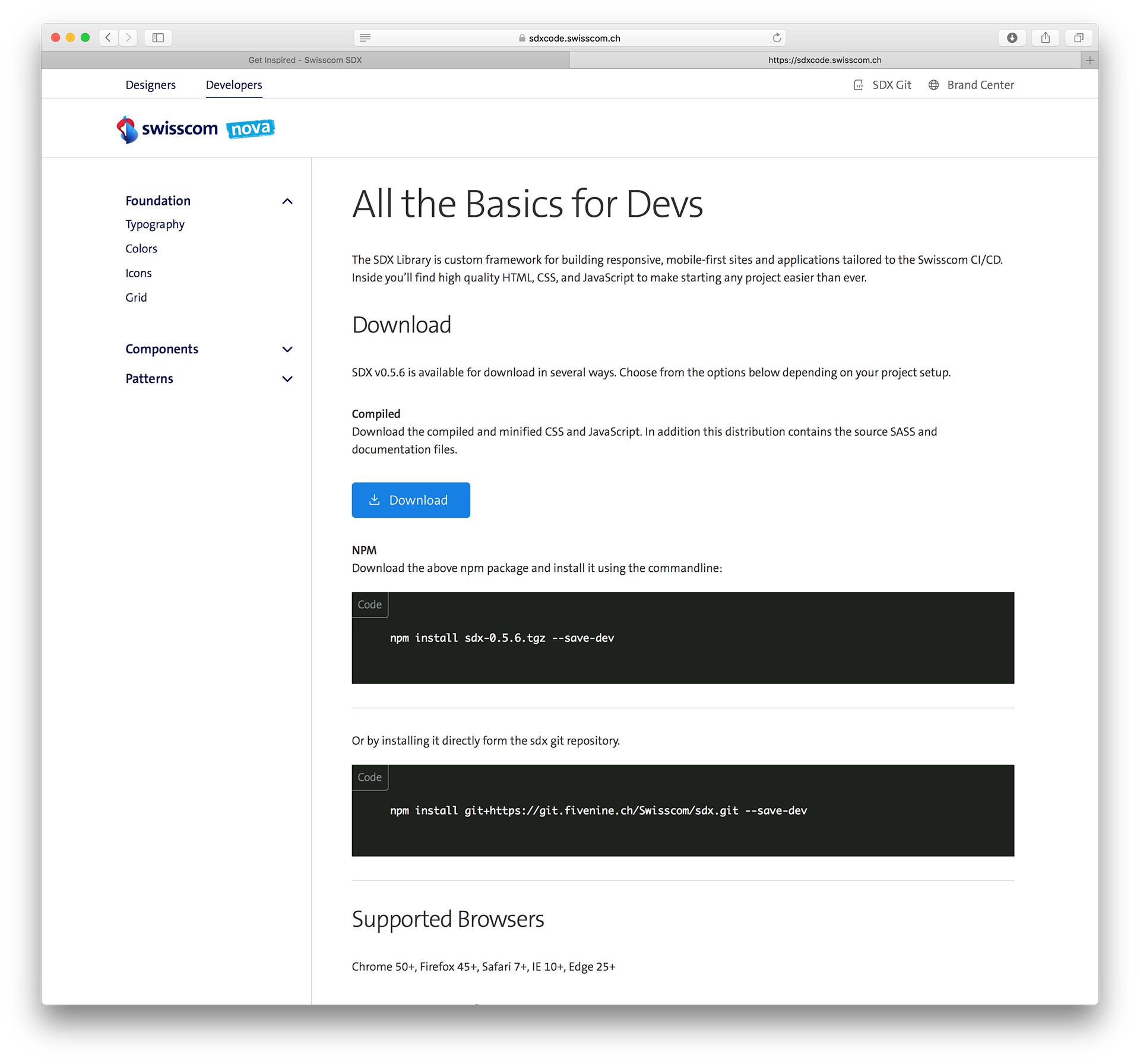Select the Foundation heading in sidebar
This screenshot has height=1064, width=1140.
pyautogui.click(x=158, y=201)
